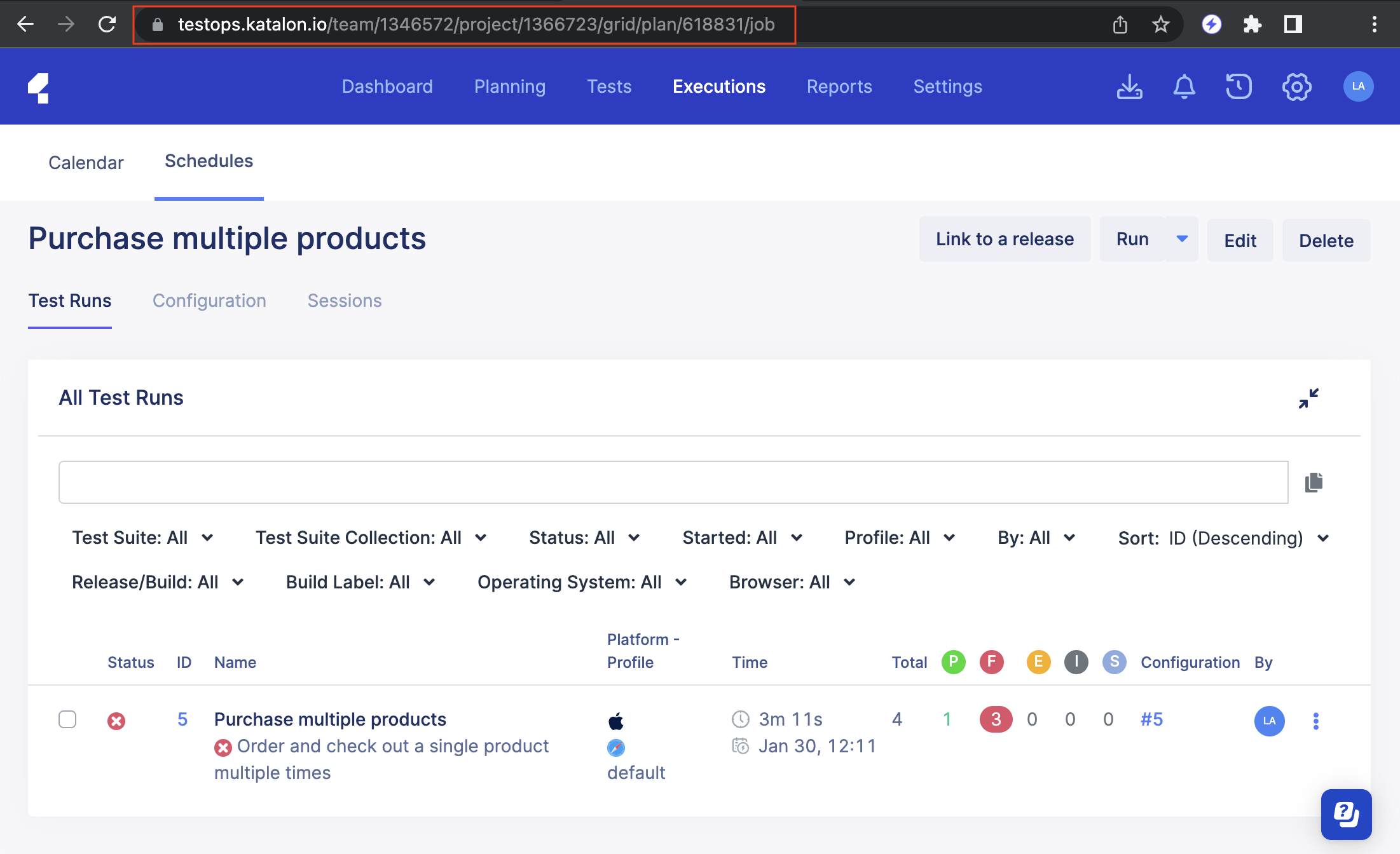
Task: Click the collapse arrows in All Test Runs
Action: [x=1308, y=398]
